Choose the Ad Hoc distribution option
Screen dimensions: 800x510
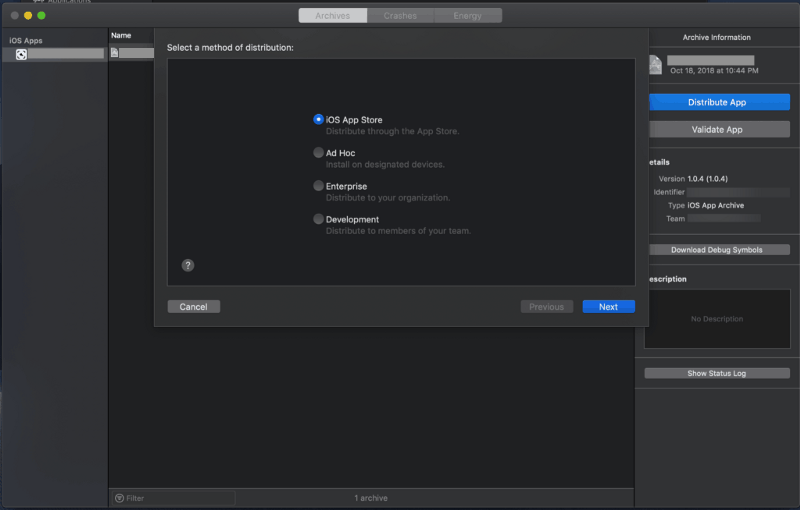pyautogui.click(x=318, y=152)
